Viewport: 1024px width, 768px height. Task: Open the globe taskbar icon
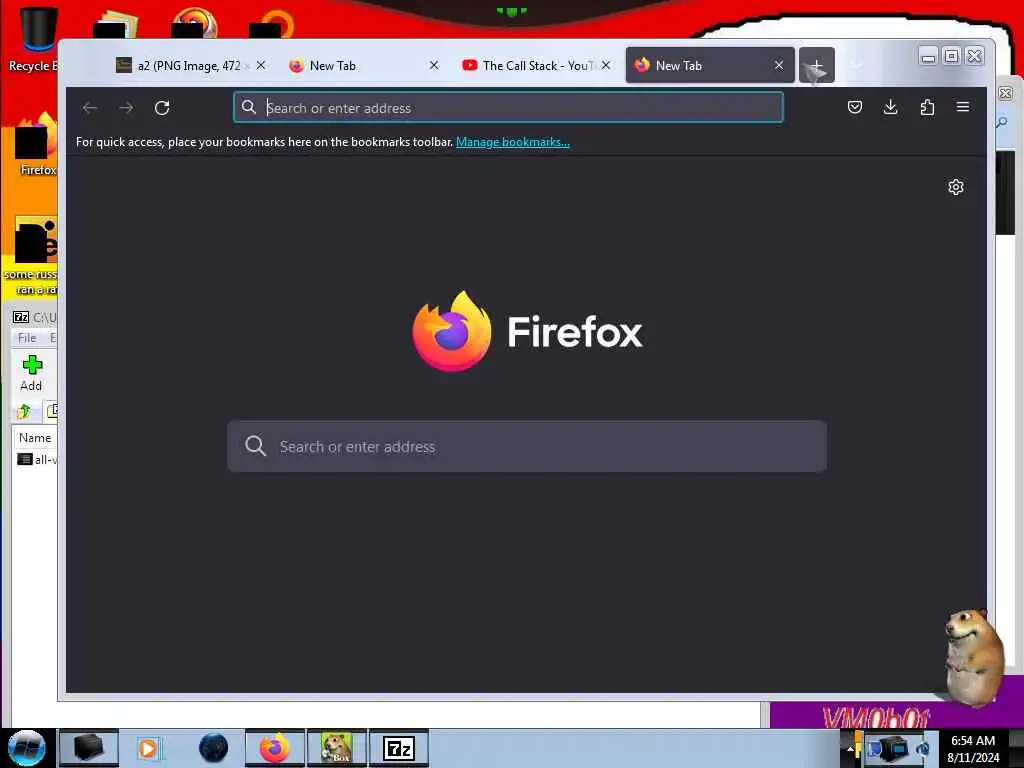pos(214,748)
